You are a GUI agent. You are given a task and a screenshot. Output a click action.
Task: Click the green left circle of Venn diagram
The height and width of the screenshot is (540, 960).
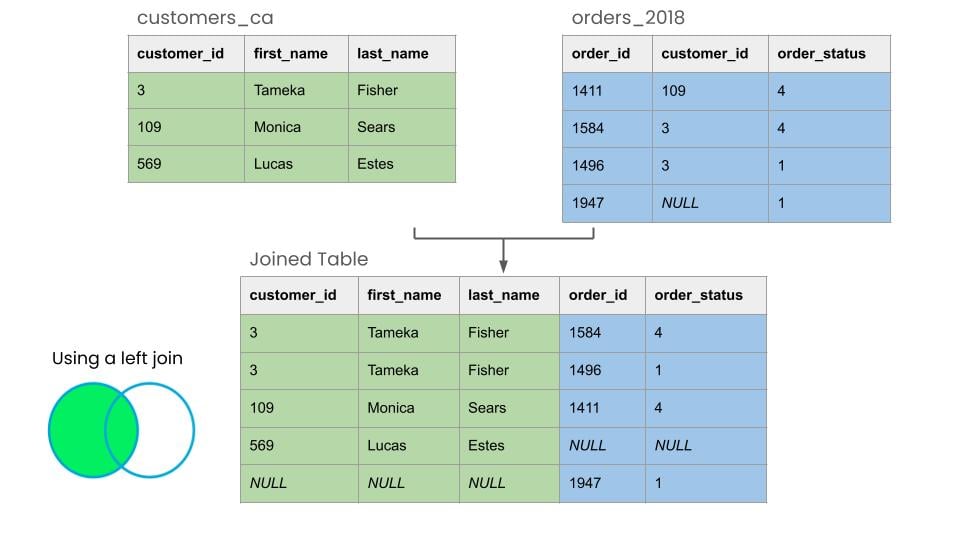pyautogui.click(x=93, y=430)
